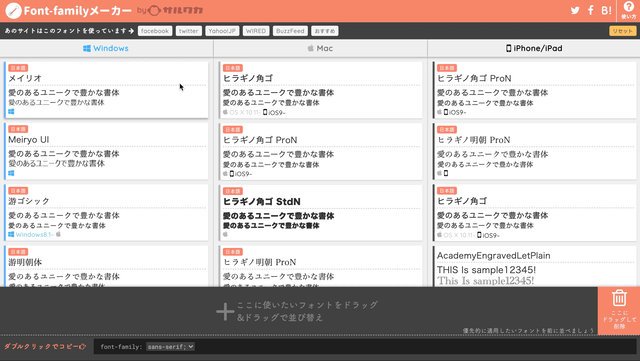Click the plus icon in drop area
This screenshot has width=640, height=361.
pyautogui.click(x=225, y=312)
